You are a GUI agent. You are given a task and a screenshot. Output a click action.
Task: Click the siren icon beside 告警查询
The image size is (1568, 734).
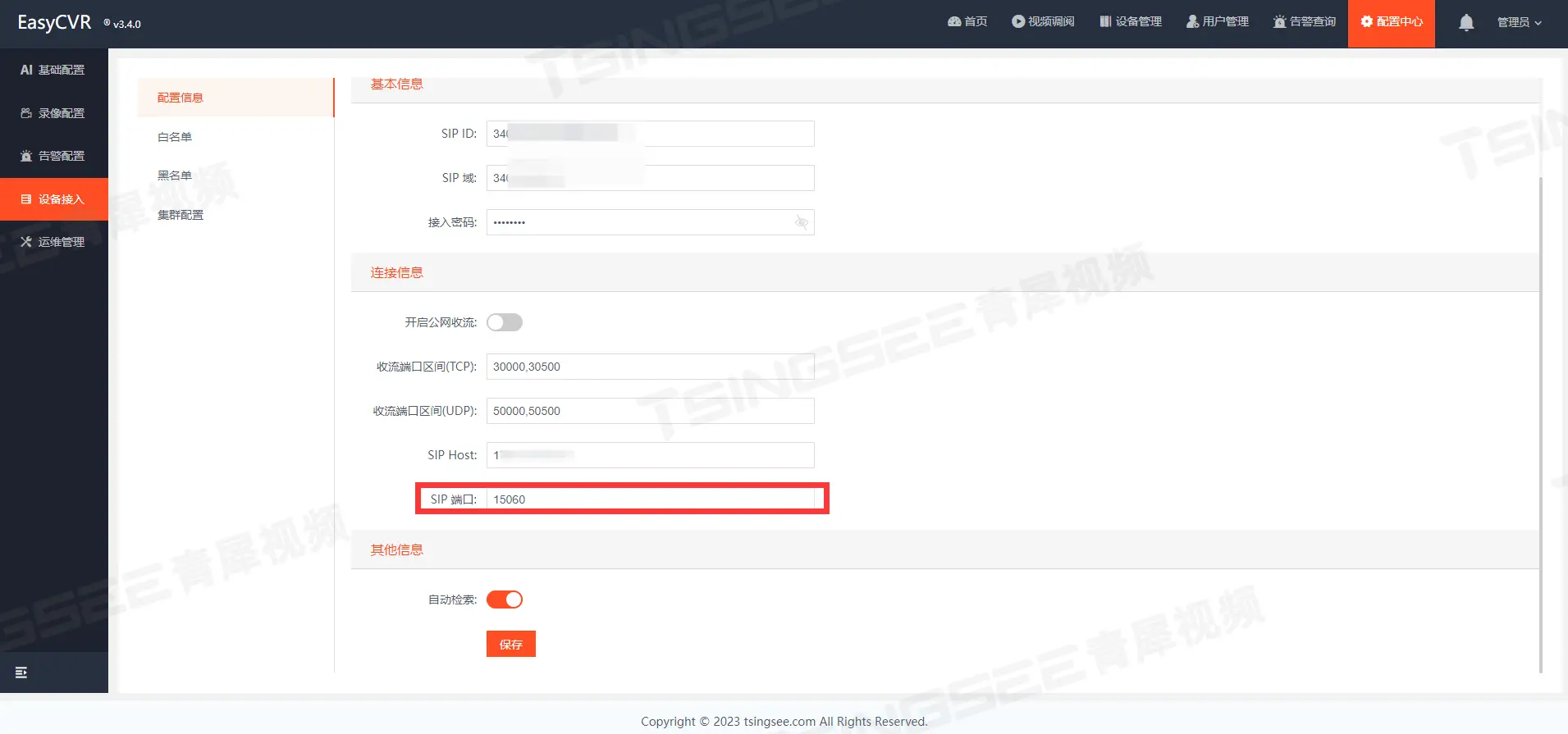point(1280,21)
